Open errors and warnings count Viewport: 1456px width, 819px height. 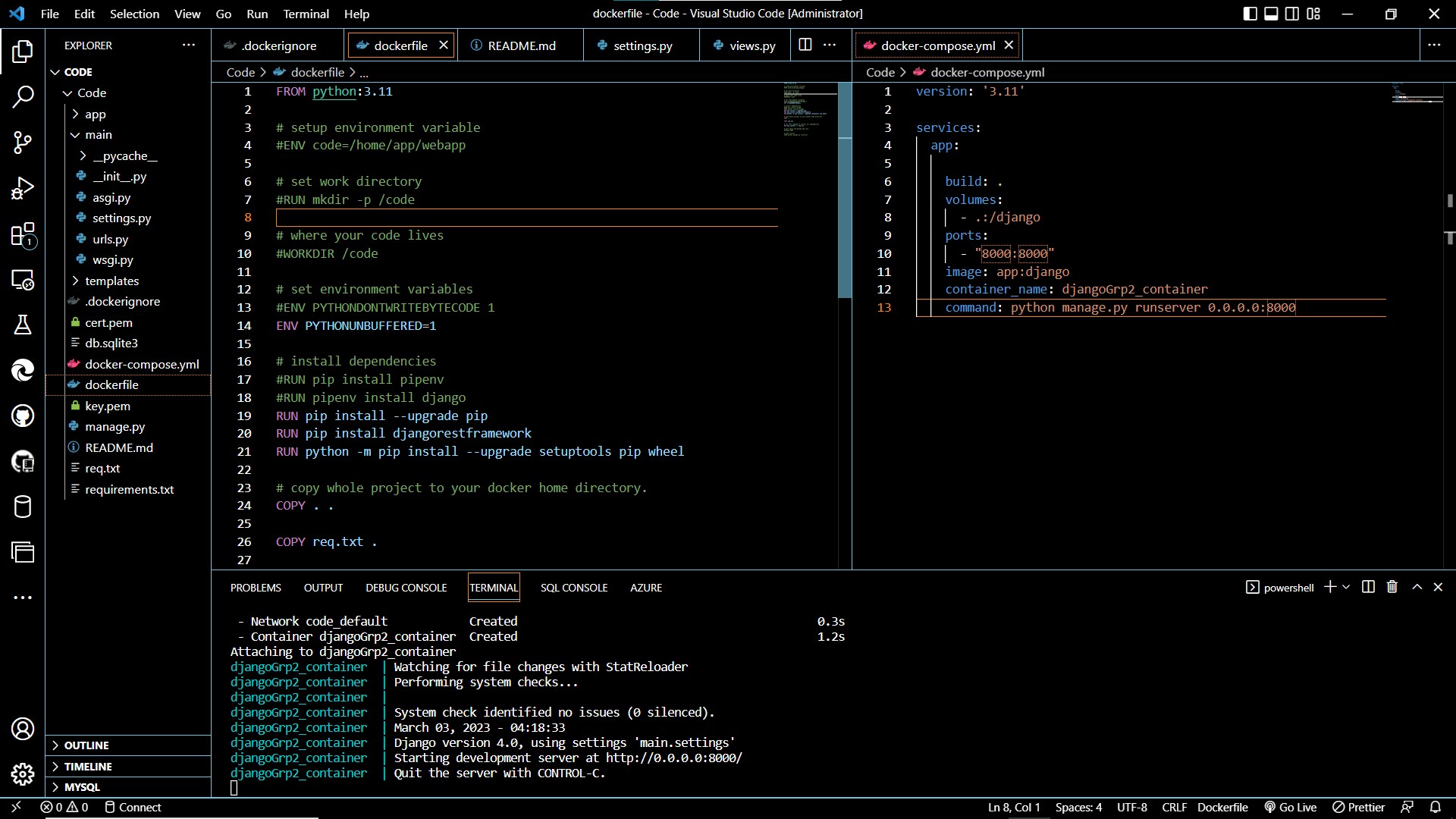(x=64, y=807)
